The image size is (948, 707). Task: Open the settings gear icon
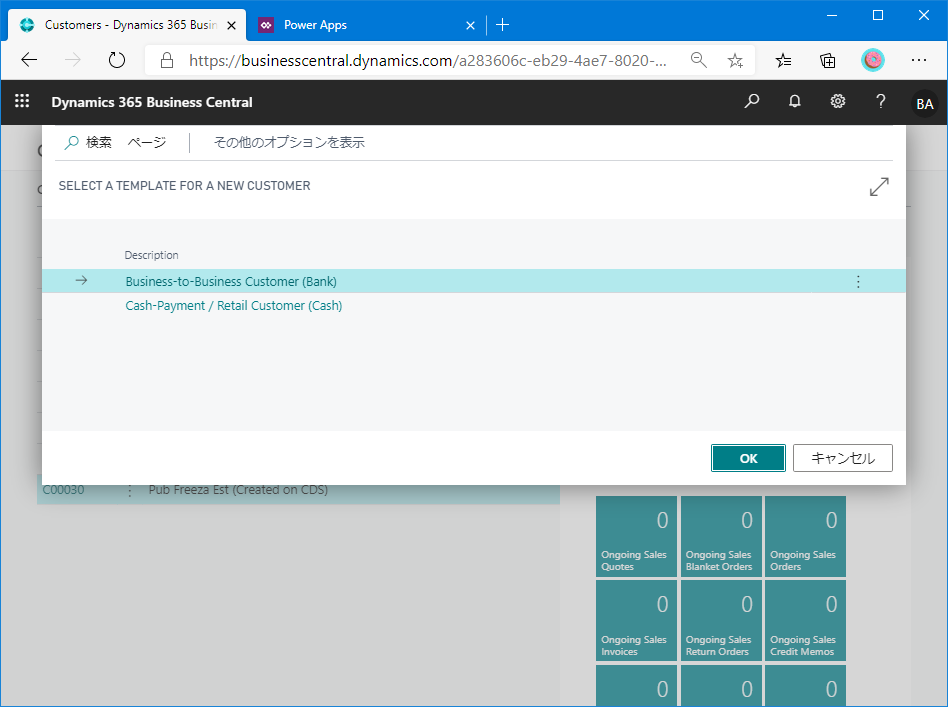[837, 101]
